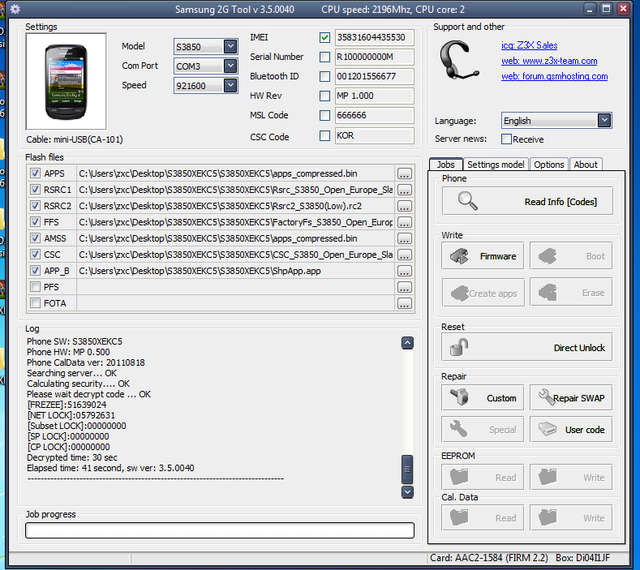Screen dimensions: 640x570
Task: Browse for the CSC flash file
Action: point(404,255)
